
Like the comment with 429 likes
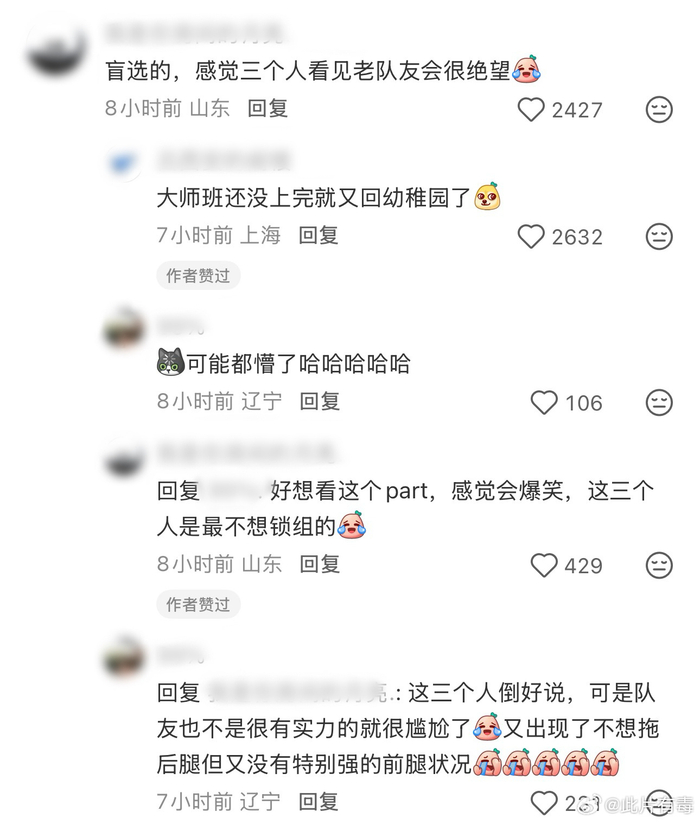tap(544, 565)
